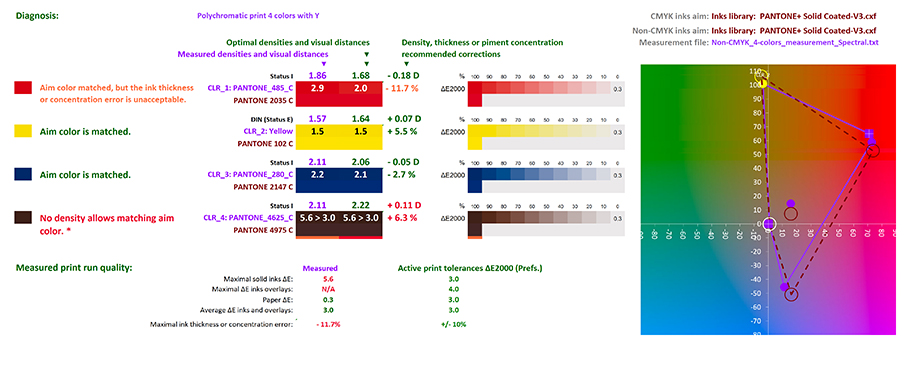Click the green arrow under Optimal densities
Screen dimensions: 910x369
click(x=366, y=55)
